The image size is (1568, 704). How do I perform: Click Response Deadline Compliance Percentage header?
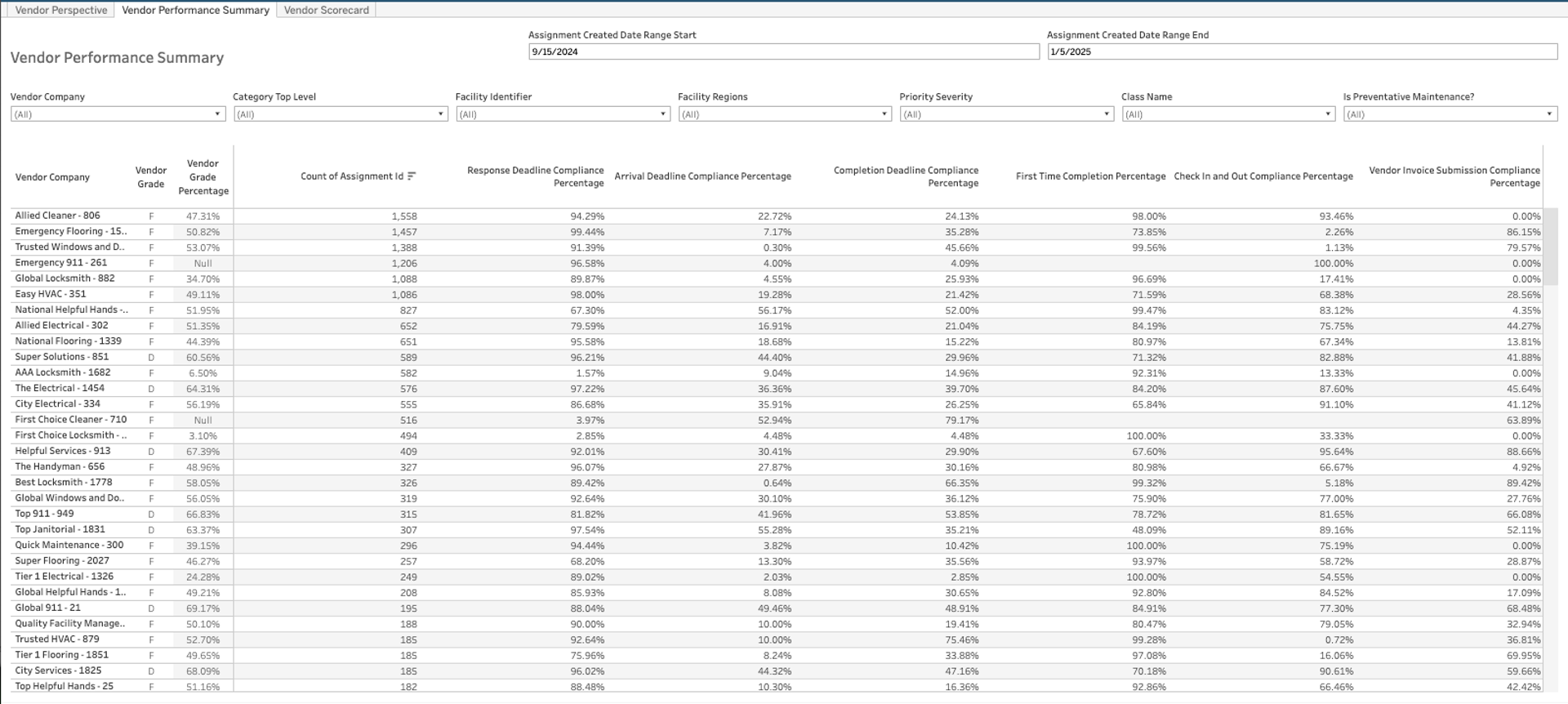pos(536,176)
